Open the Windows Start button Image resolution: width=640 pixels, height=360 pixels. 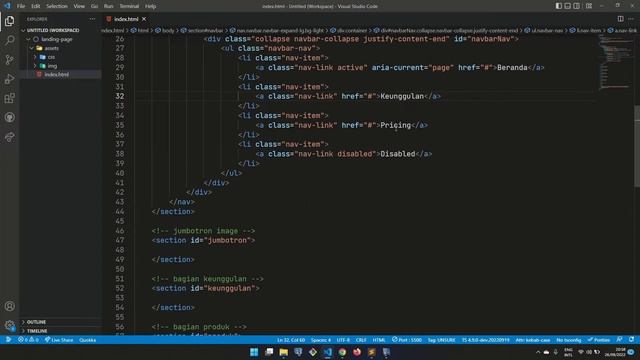(254, 352)
